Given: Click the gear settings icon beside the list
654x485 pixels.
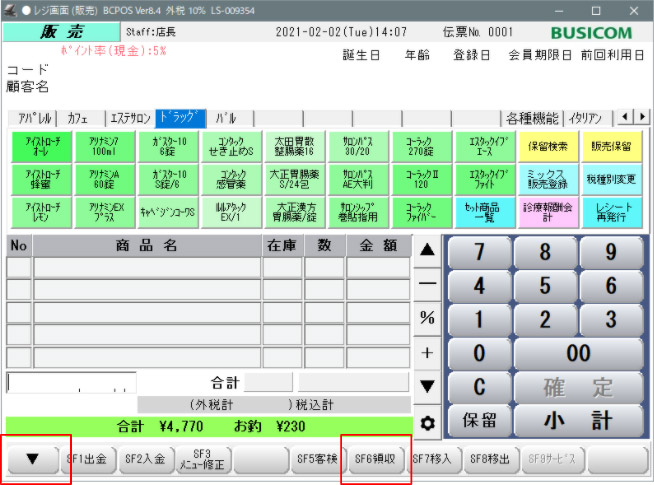Looking at the screenshot, I should [427, 423].
